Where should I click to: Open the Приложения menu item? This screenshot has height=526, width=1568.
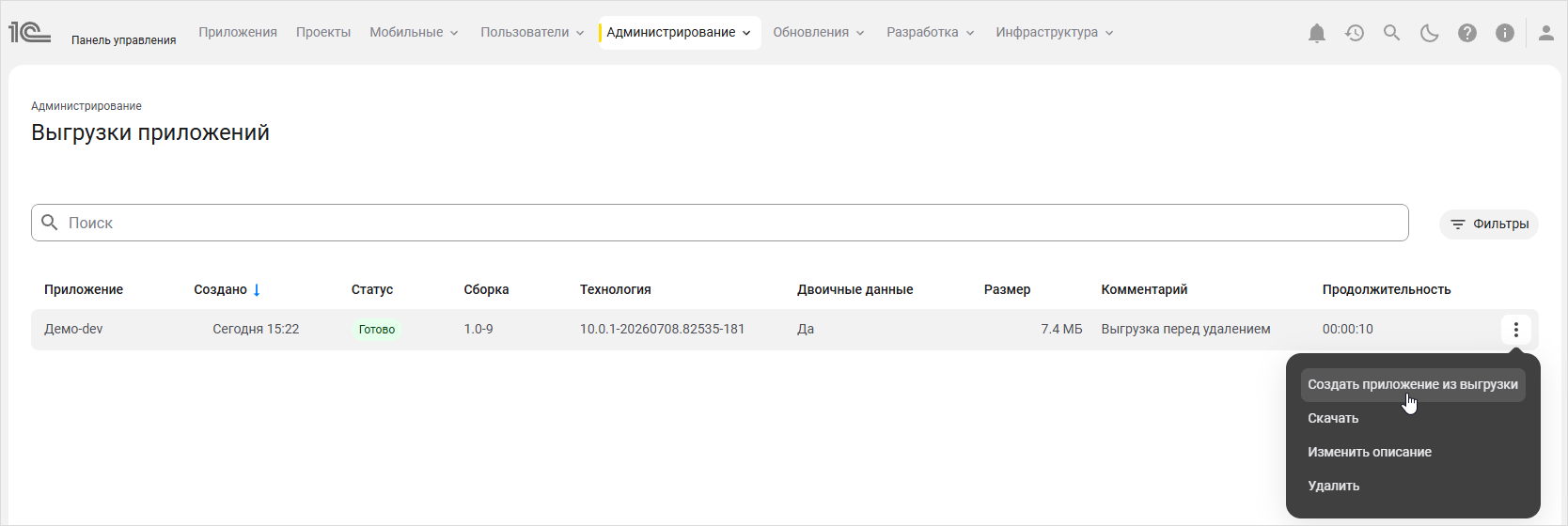[x=238, y=32]
